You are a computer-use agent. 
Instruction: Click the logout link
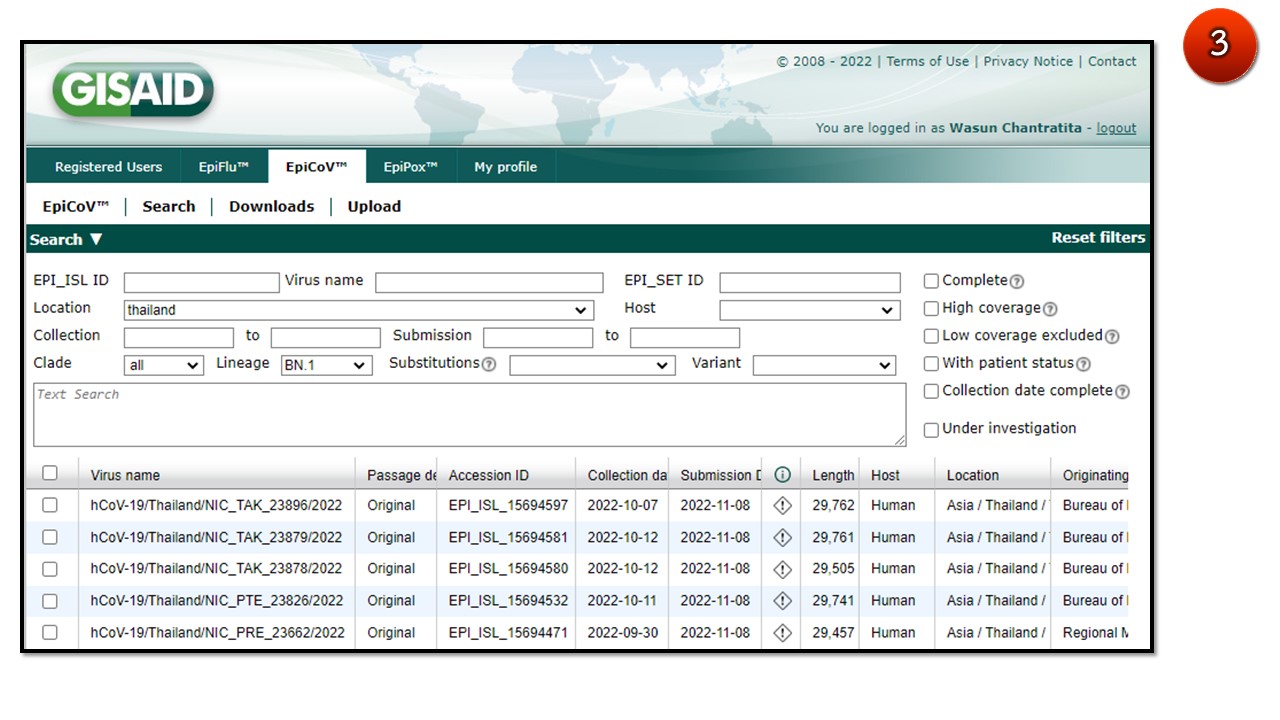(x=1116, y=128)
